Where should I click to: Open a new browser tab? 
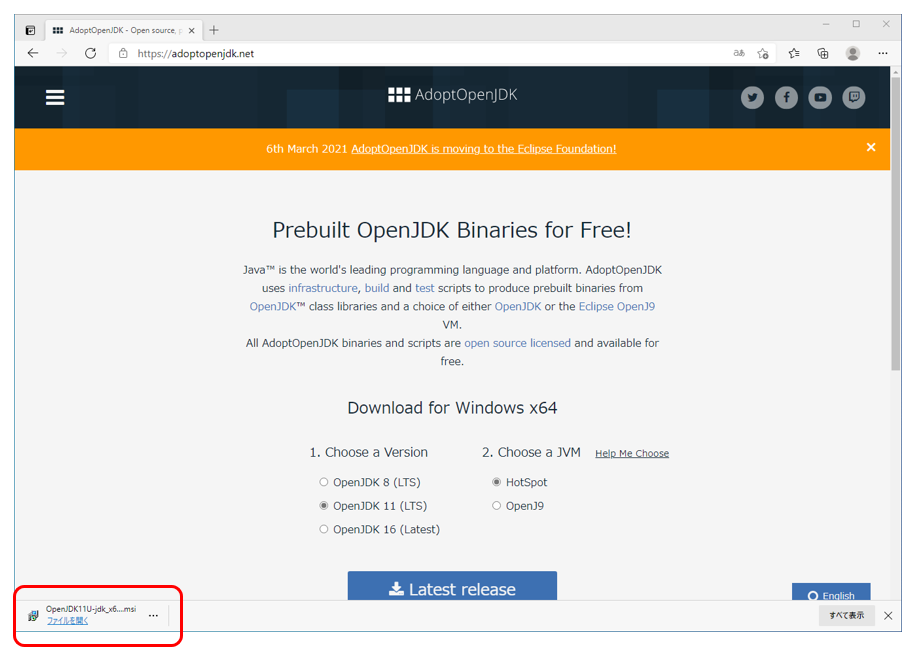[x=214, y=30]
